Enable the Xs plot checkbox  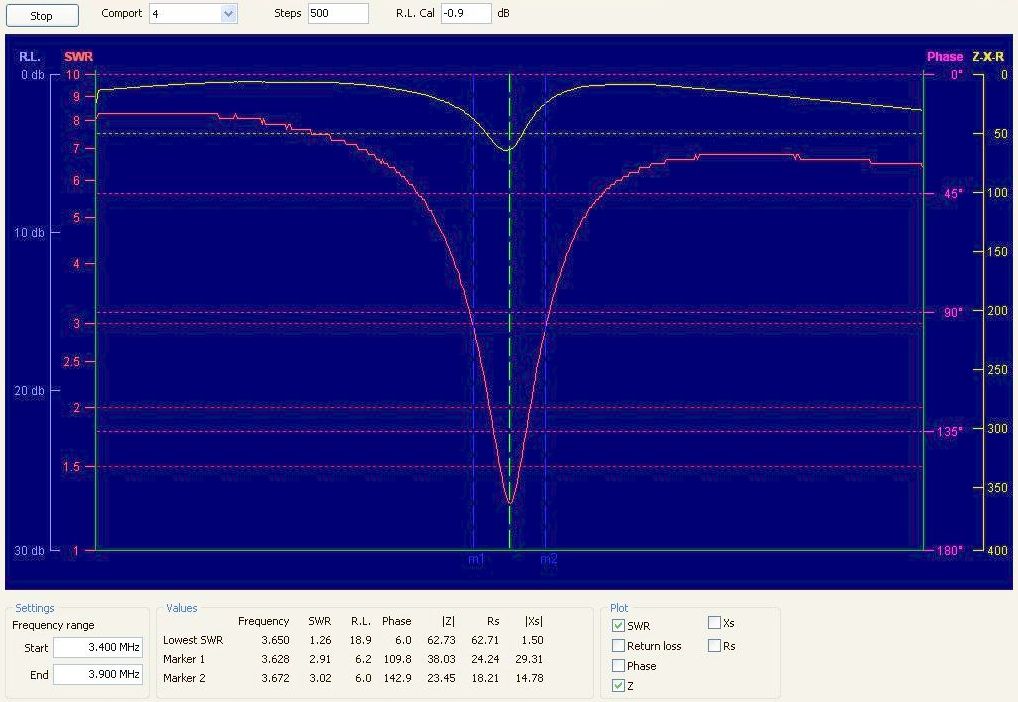714,623
